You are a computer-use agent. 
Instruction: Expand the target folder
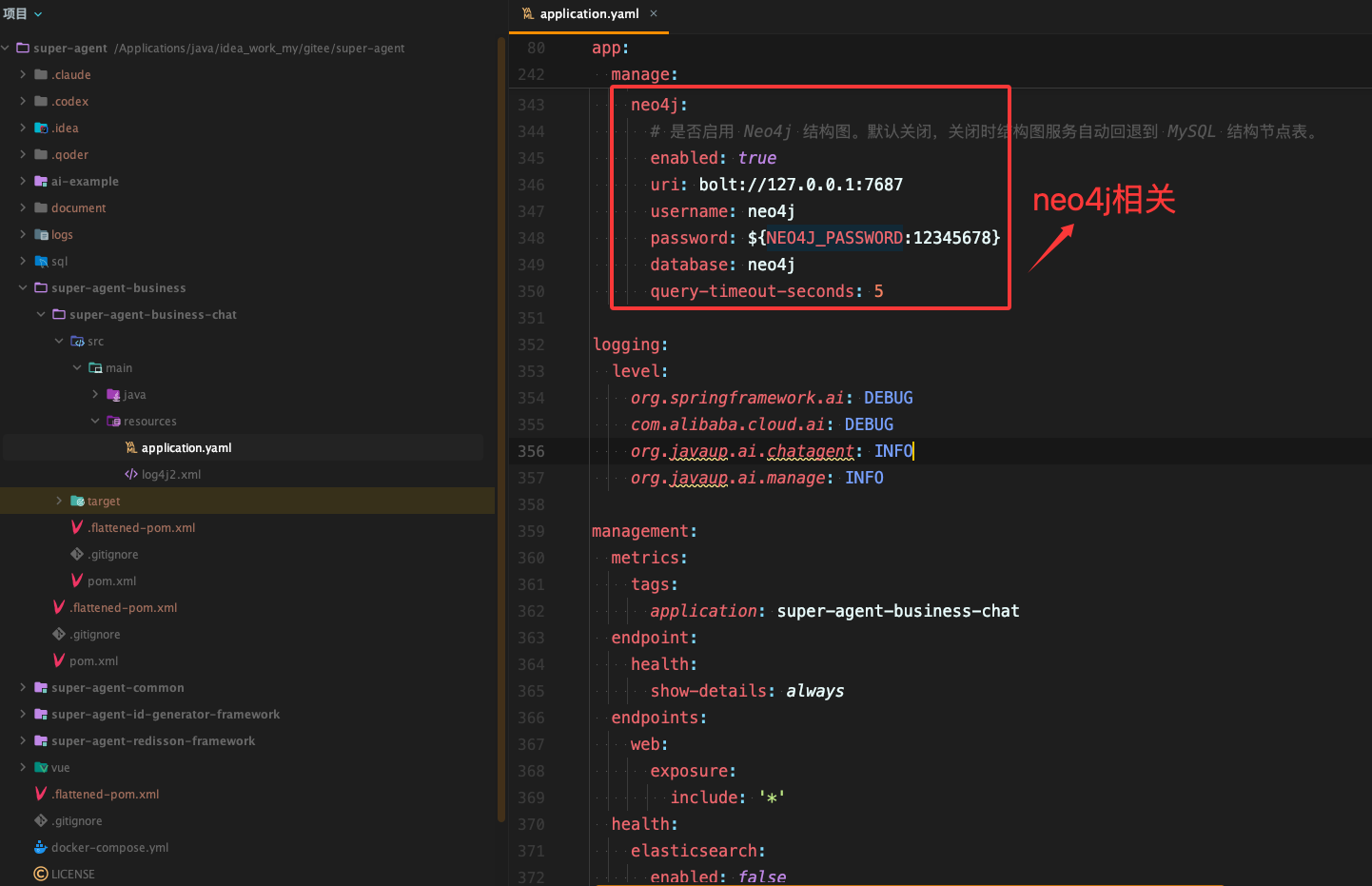coord(59,501)
